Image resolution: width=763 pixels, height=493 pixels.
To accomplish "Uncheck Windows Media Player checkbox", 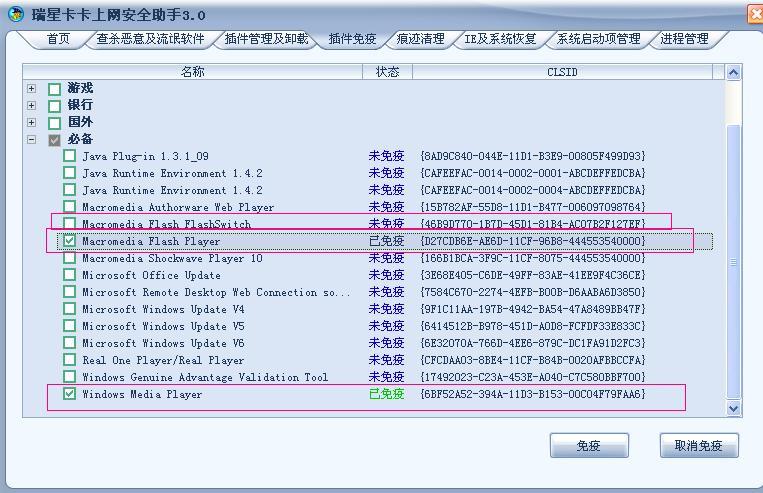I will [x=70, y=394].
